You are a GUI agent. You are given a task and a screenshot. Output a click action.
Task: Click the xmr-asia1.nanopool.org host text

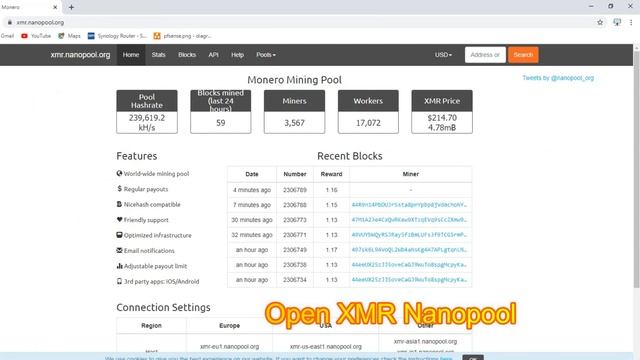coord(425,341)
